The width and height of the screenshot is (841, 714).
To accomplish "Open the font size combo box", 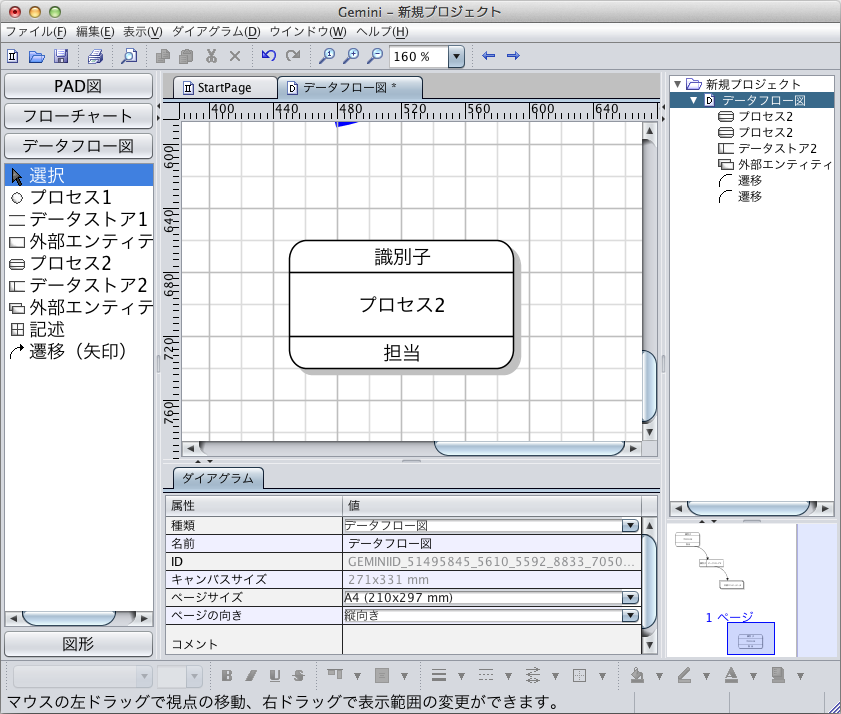I will [179, 676].
